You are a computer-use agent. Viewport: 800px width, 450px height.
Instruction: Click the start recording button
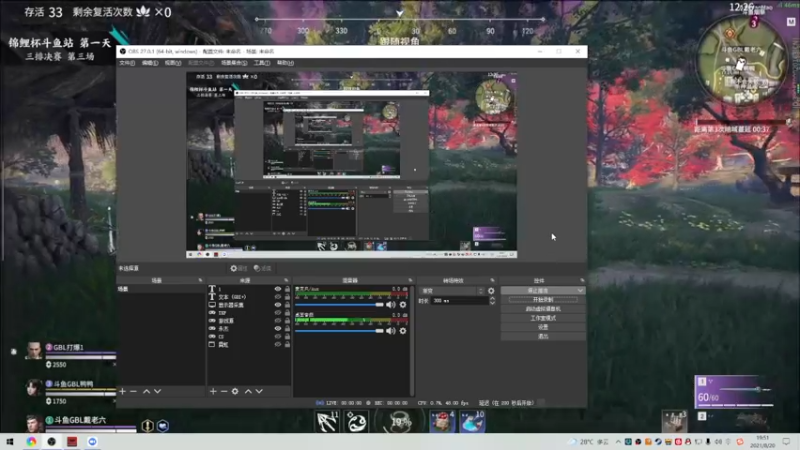[x=543, y=299]
